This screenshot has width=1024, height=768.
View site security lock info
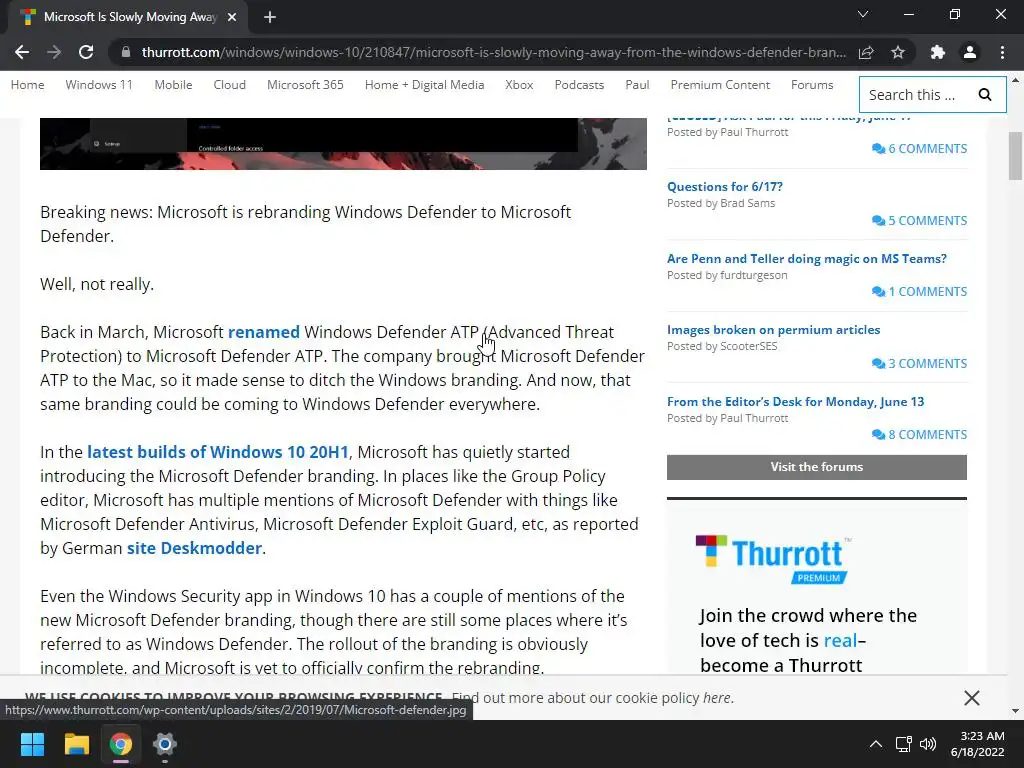(126, 52)
